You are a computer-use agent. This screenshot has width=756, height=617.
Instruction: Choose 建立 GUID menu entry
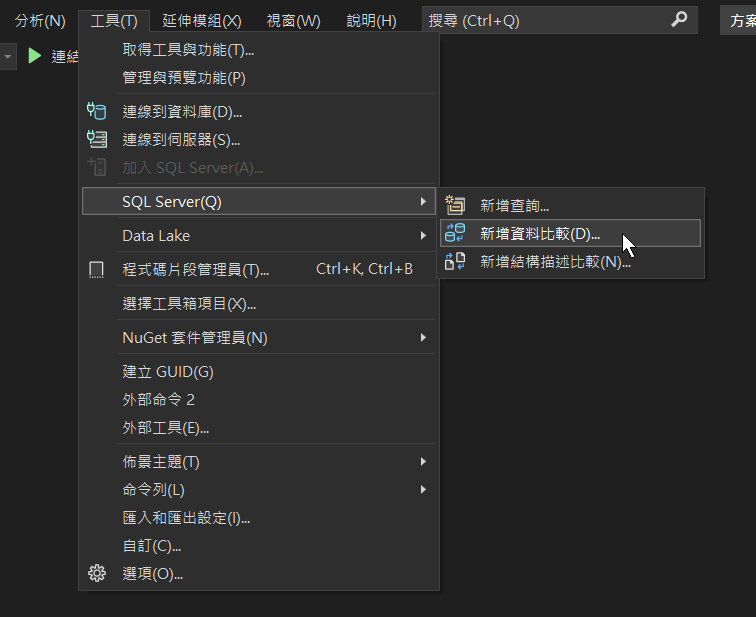pyautogui.click(x=168, y=372)
